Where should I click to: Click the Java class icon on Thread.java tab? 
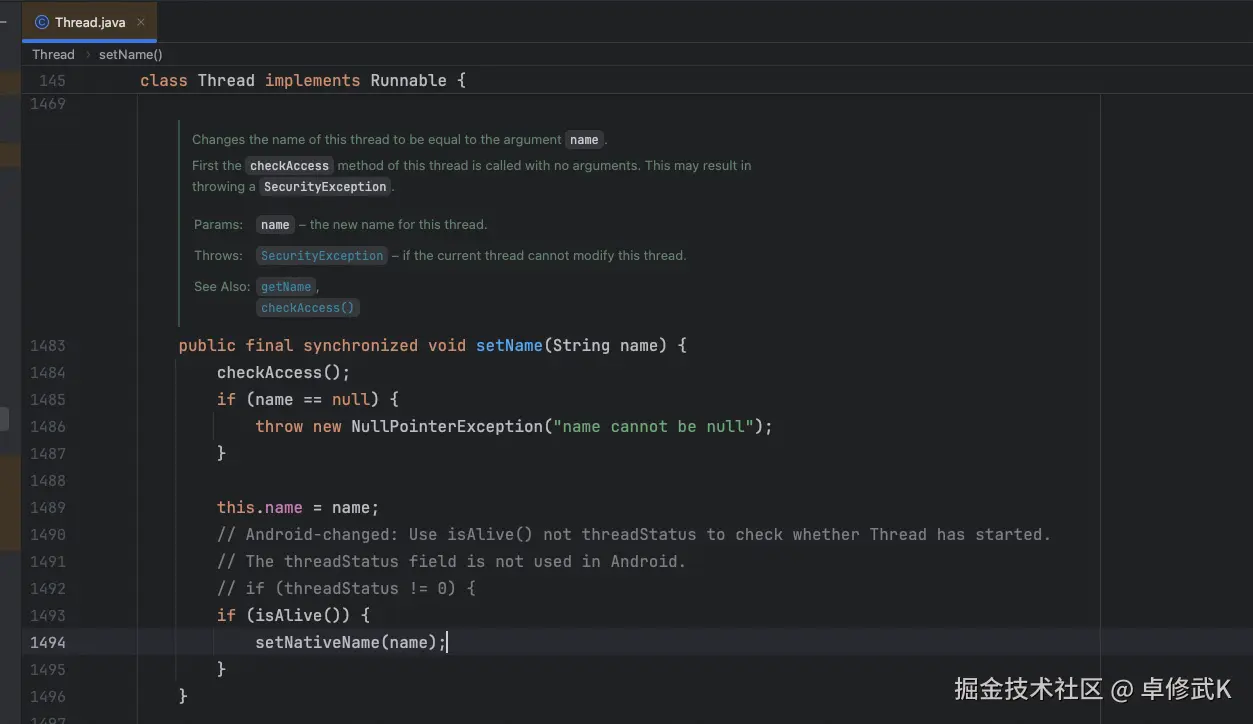41,22
